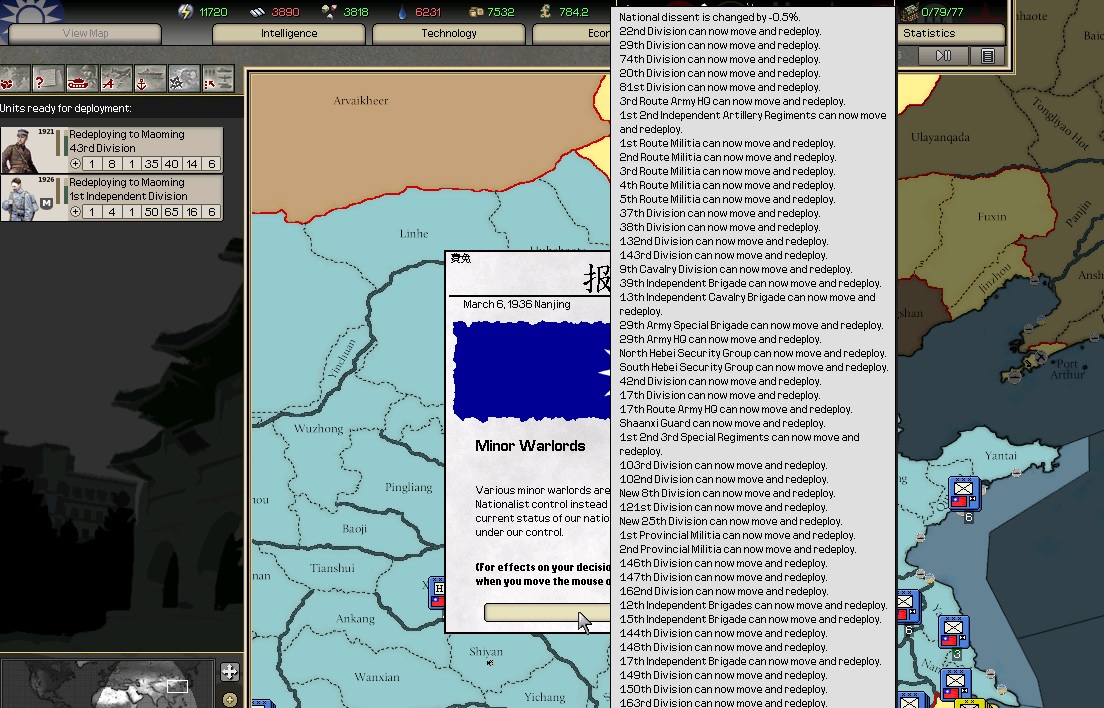Click the Minor Warlords event confirm button
The width and height of the screenshot is (1104, 708).
click(547, 612)
